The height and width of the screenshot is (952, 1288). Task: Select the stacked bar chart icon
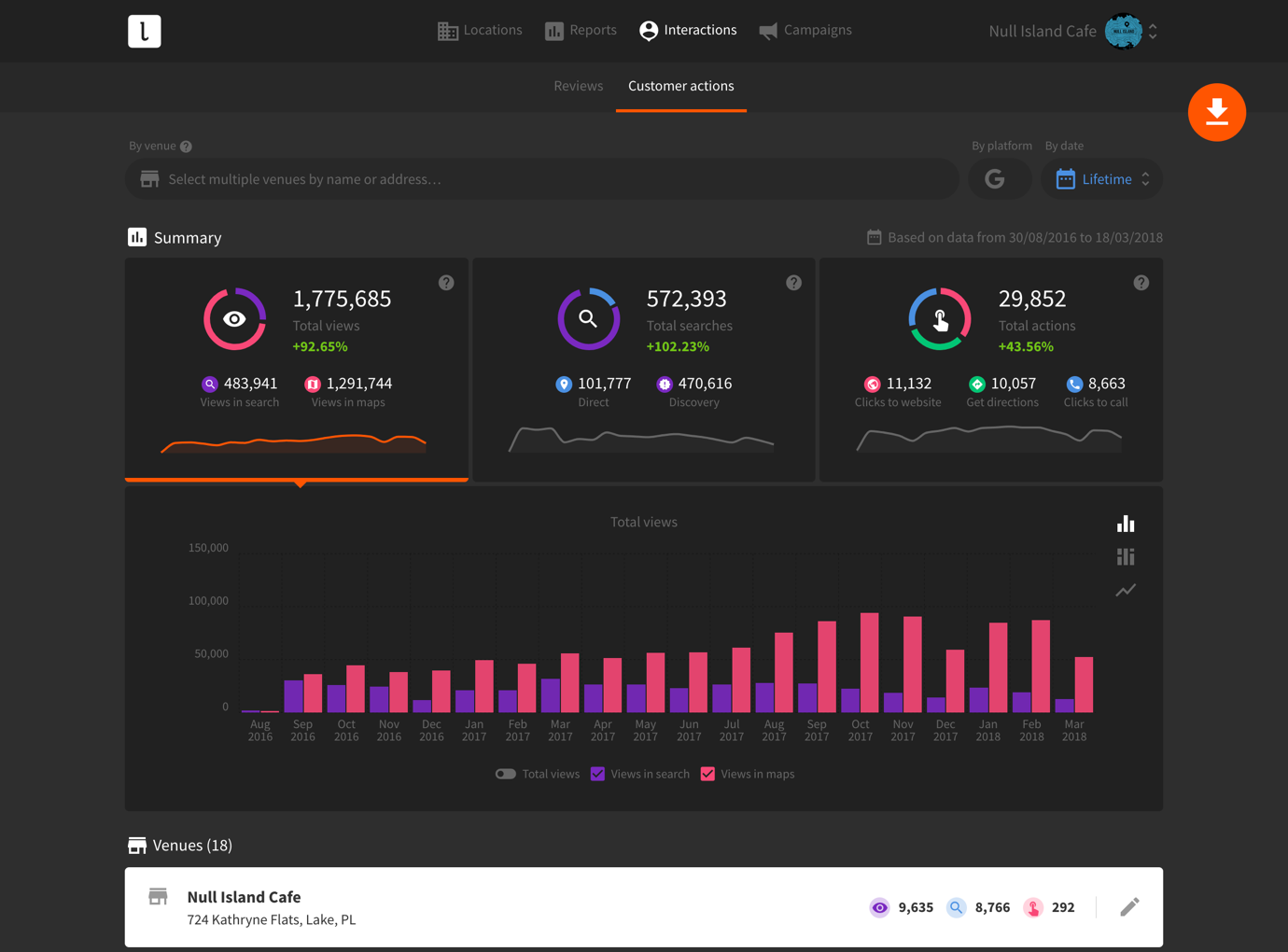(x=1126, y=557)
